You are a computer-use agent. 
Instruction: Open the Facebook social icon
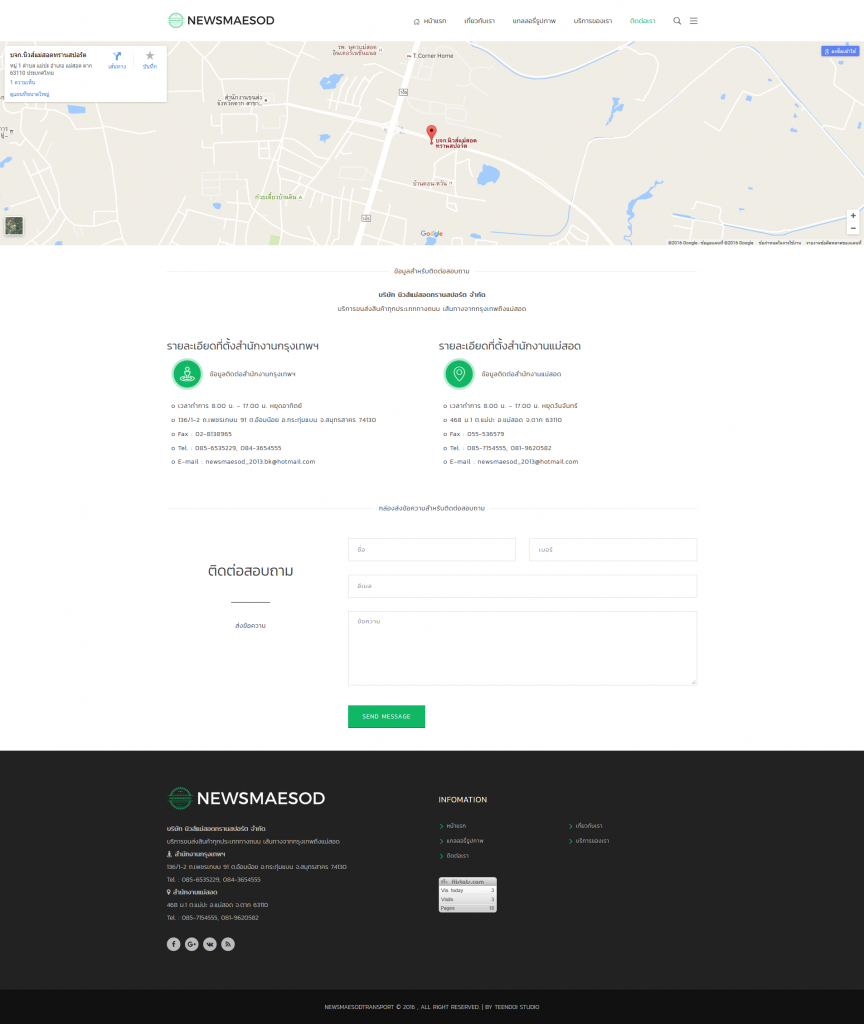[173, 944]
